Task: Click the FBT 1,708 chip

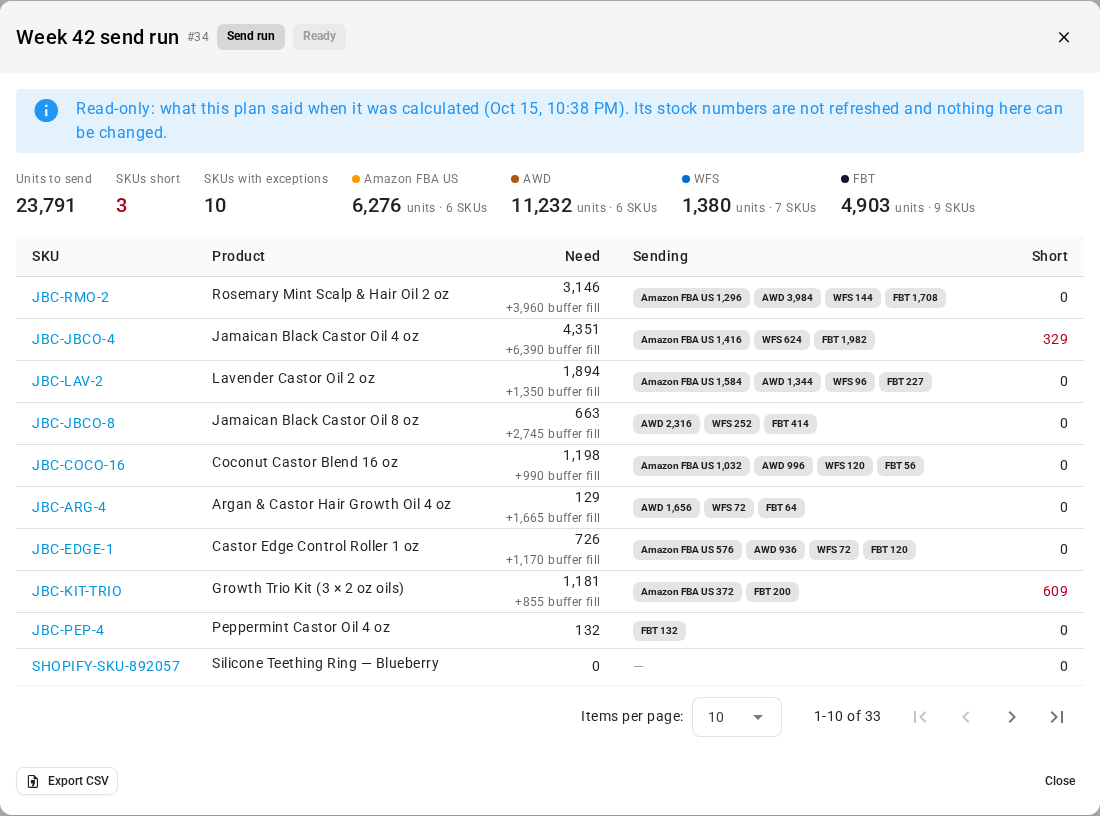Action: coord(915,297)
